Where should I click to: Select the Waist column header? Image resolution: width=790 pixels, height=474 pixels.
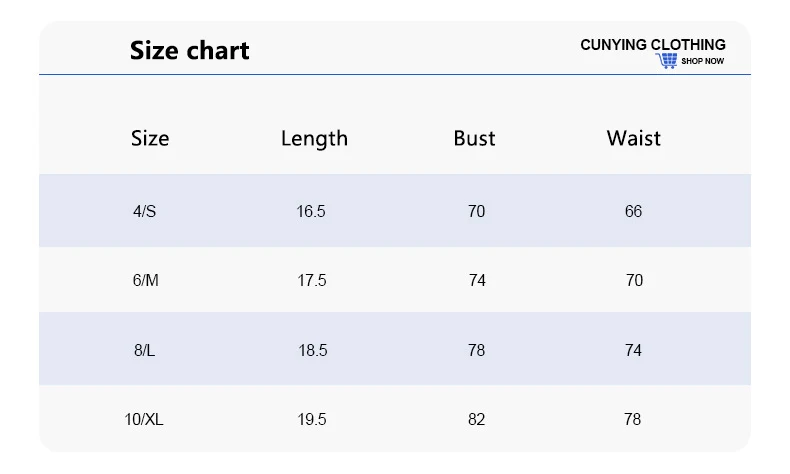click(x=633, y=138)
